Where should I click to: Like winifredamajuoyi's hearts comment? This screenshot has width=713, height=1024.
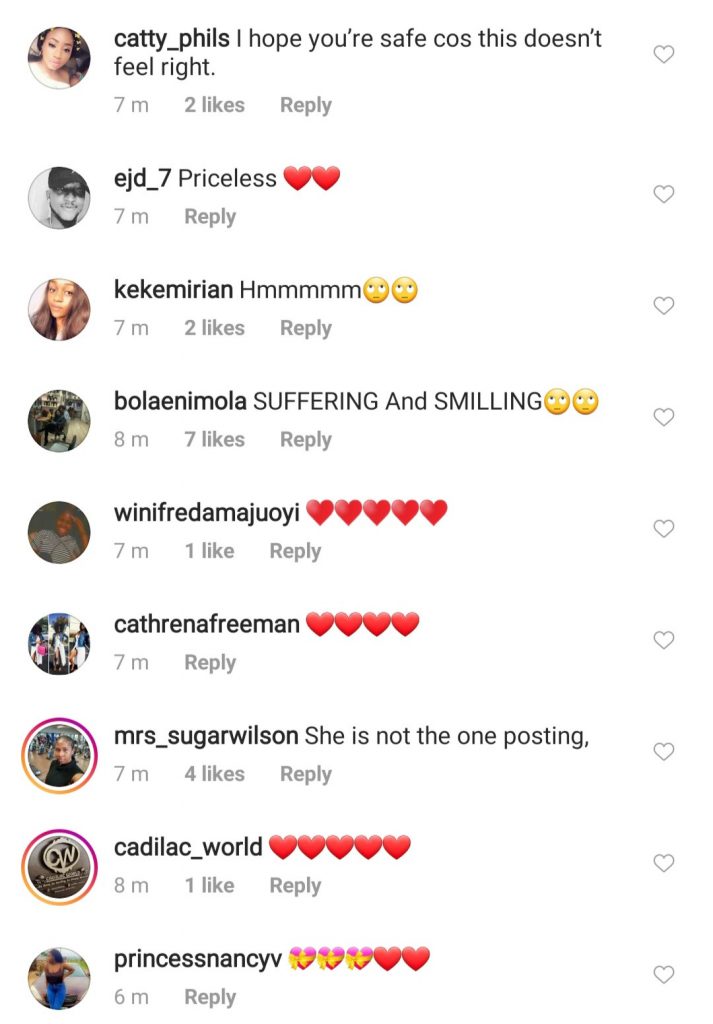(x=664, y=528)
